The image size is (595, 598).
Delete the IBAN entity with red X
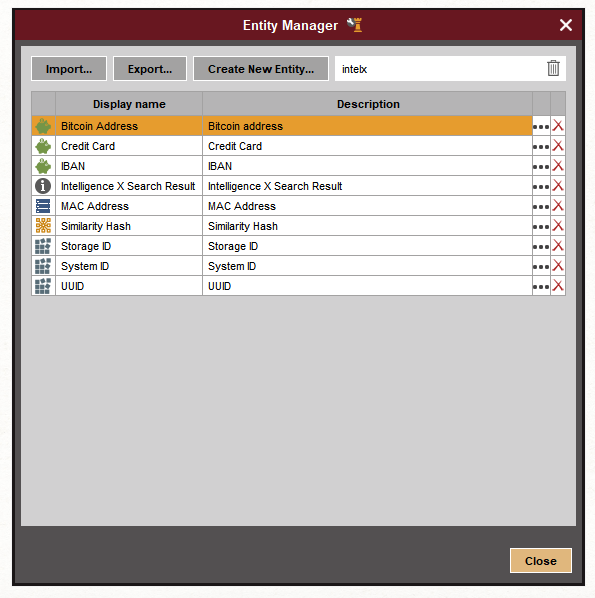(558, 166)
